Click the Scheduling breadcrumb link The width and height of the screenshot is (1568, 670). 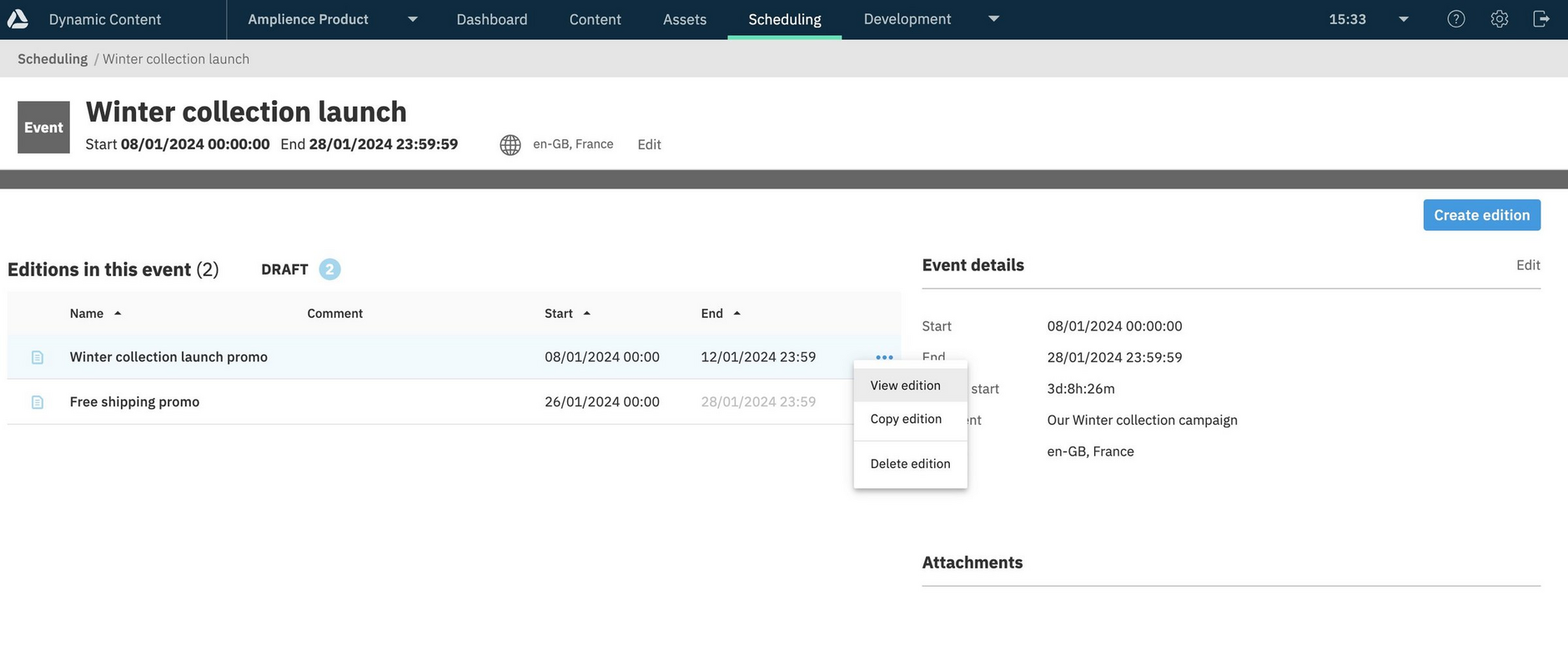[53, 59]
